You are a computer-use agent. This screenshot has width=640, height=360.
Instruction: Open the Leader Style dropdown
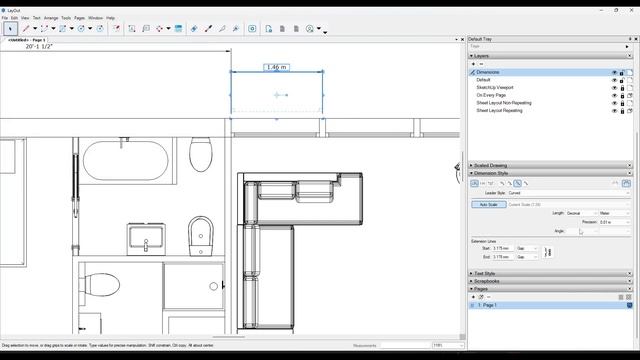tap(569, 193)
